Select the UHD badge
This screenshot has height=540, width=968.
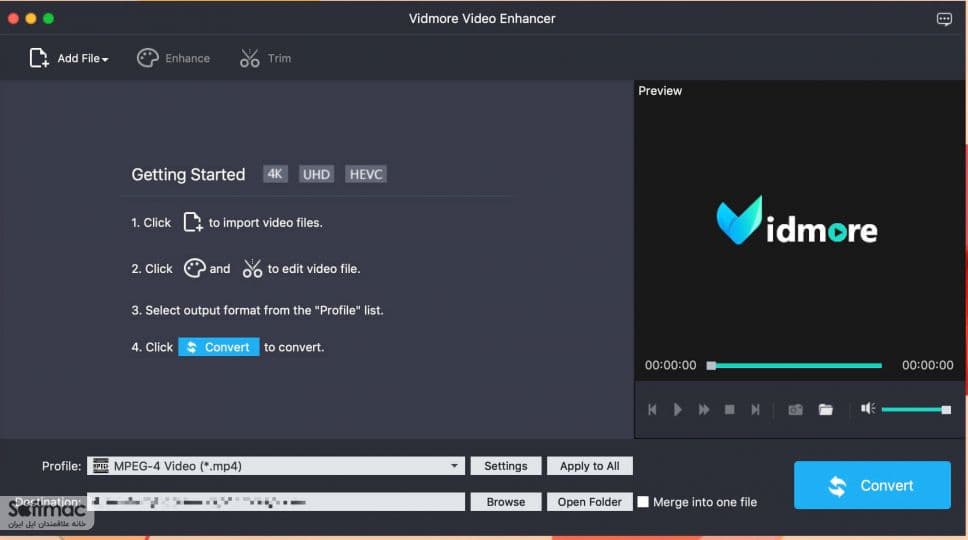point(316,174)
